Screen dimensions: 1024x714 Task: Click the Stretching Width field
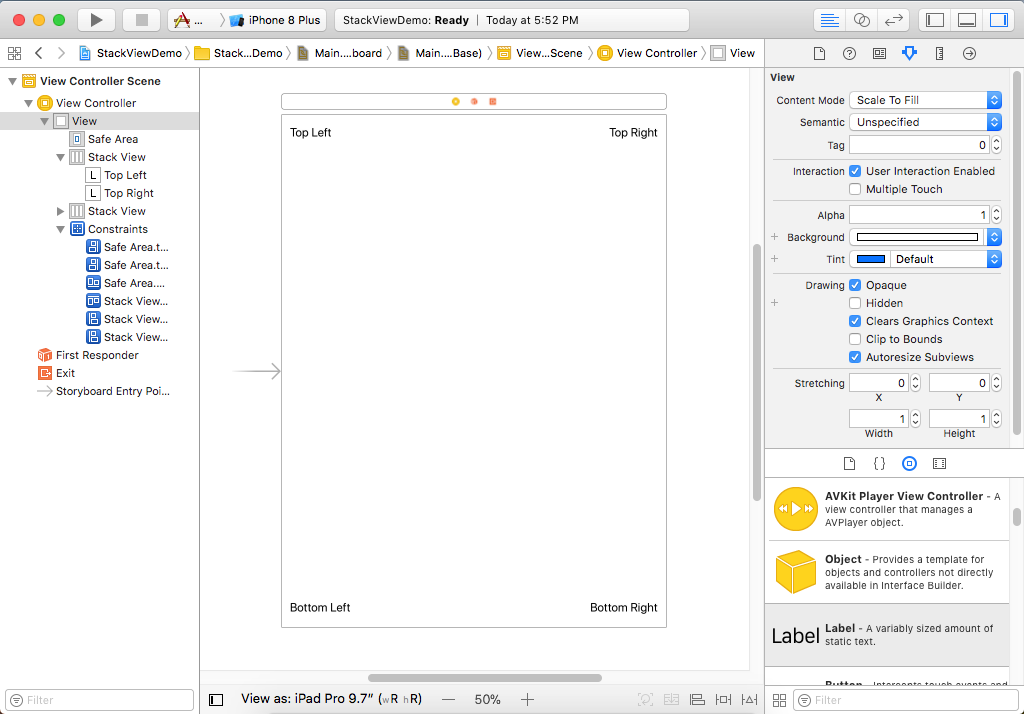879,419
